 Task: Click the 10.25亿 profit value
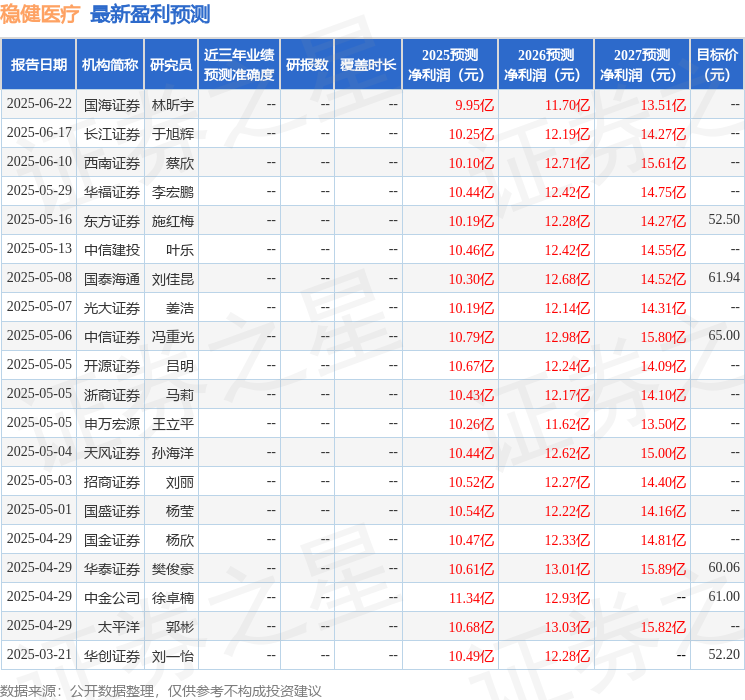471,134
